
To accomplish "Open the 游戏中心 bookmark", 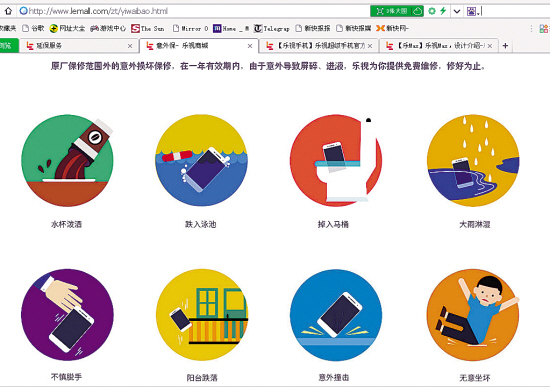I will click(108, 28).
